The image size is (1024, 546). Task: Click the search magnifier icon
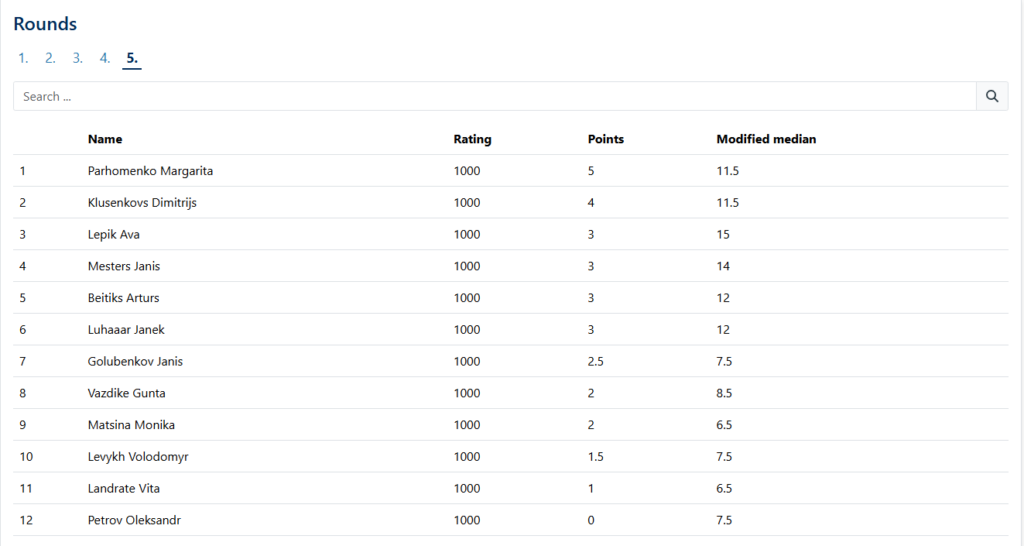[x=992, y=96]
